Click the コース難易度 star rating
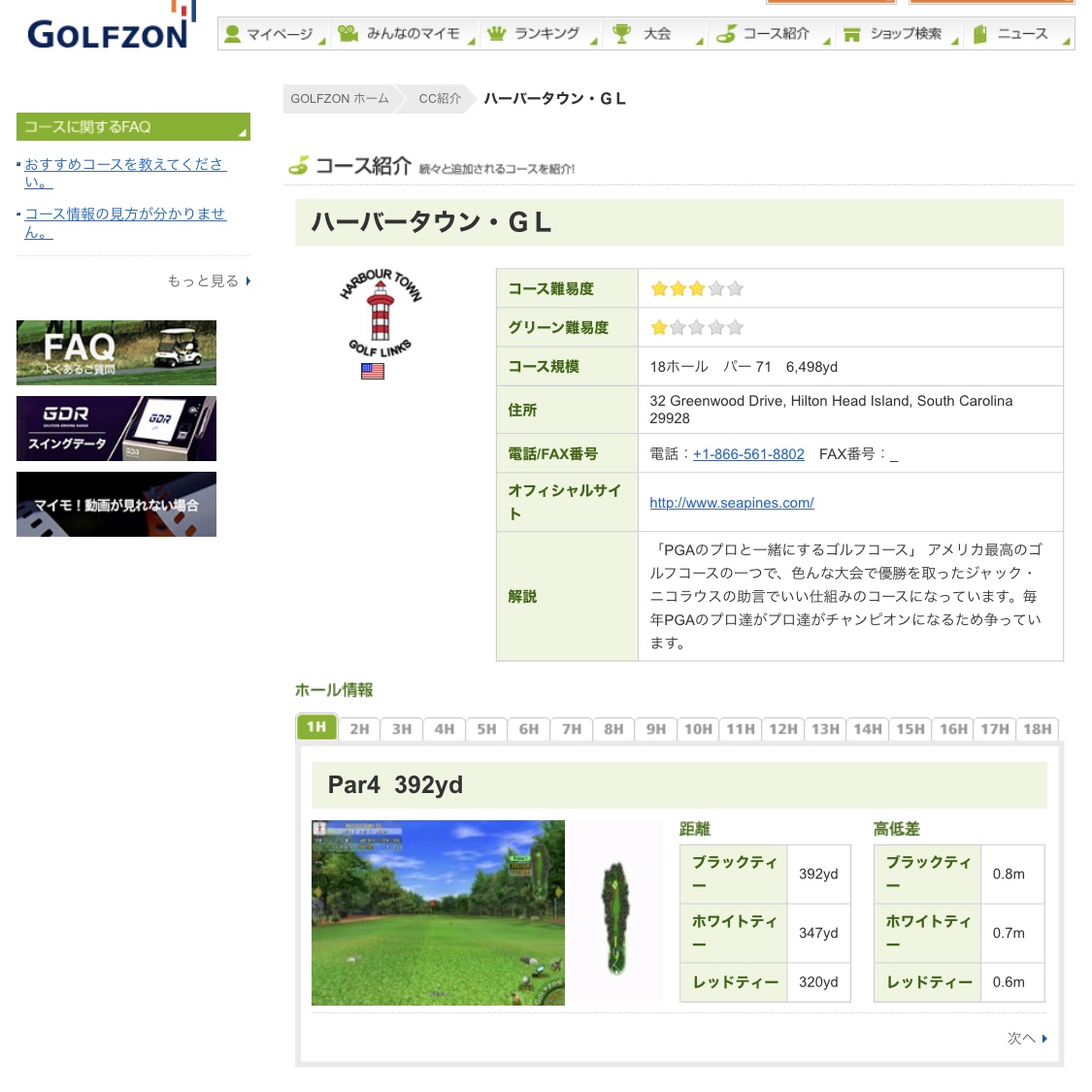 pyautogui.click(x=696, y=288)
